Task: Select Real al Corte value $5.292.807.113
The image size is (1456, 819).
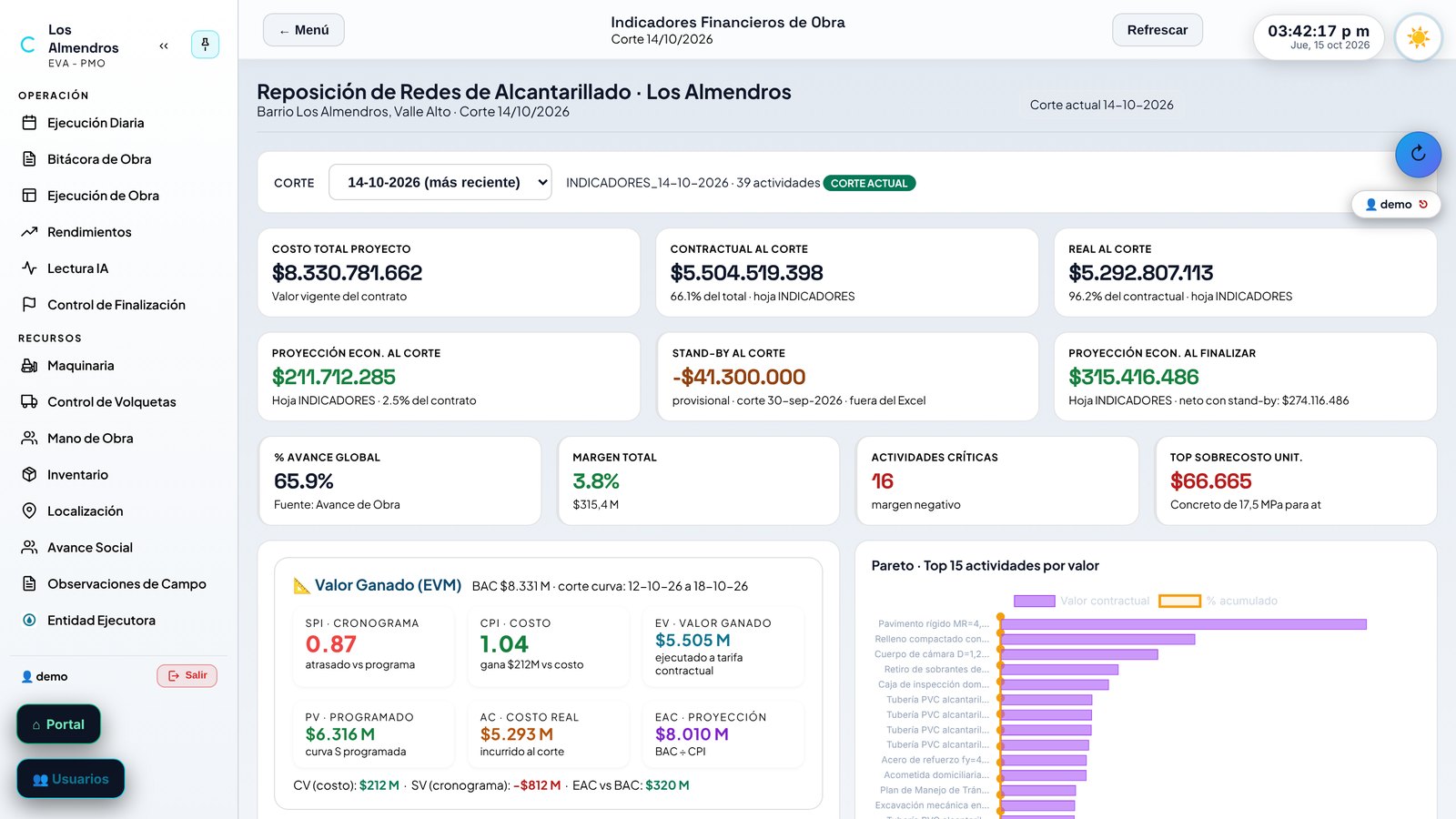Action: tap(1140, 273)
